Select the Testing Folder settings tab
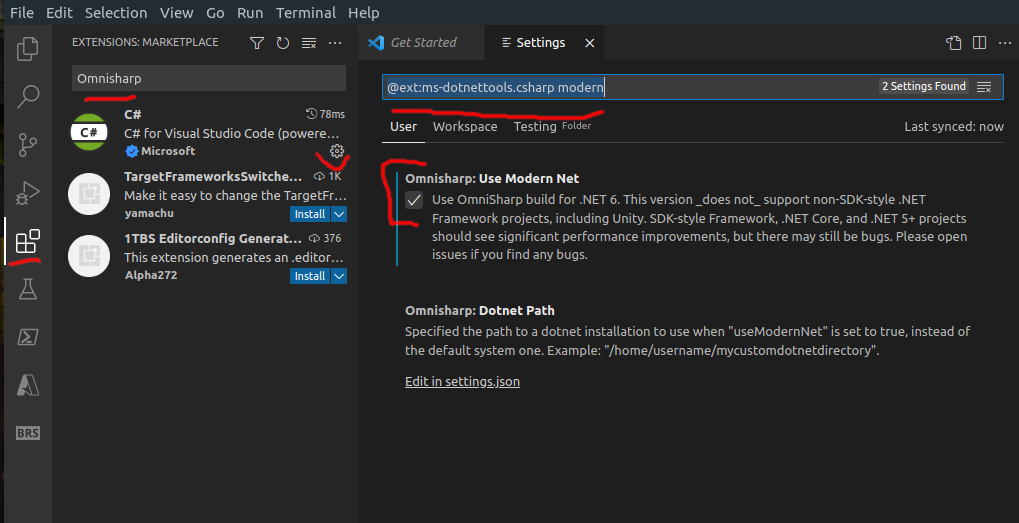 (552, 127)
